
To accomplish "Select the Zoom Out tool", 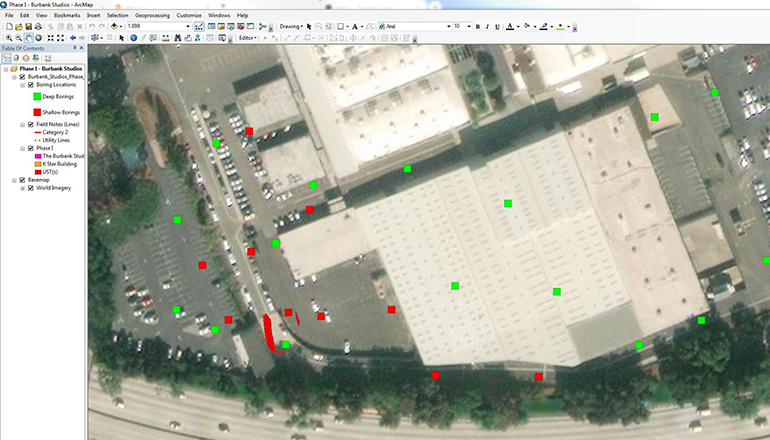I will 18,38.
